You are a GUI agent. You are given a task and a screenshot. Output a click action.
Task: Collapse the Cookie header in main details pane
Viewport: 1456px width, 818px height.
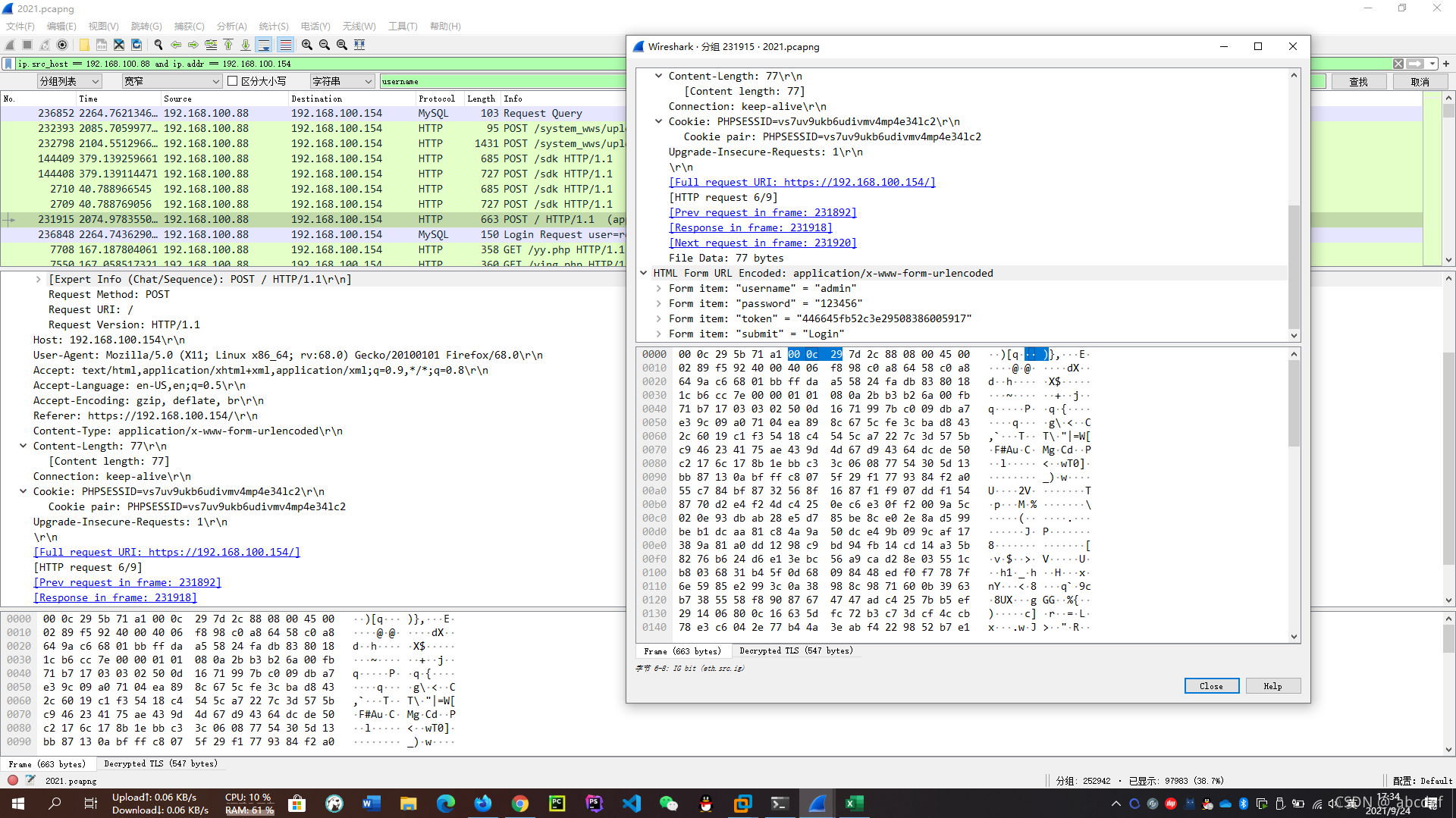pos(23,491)
